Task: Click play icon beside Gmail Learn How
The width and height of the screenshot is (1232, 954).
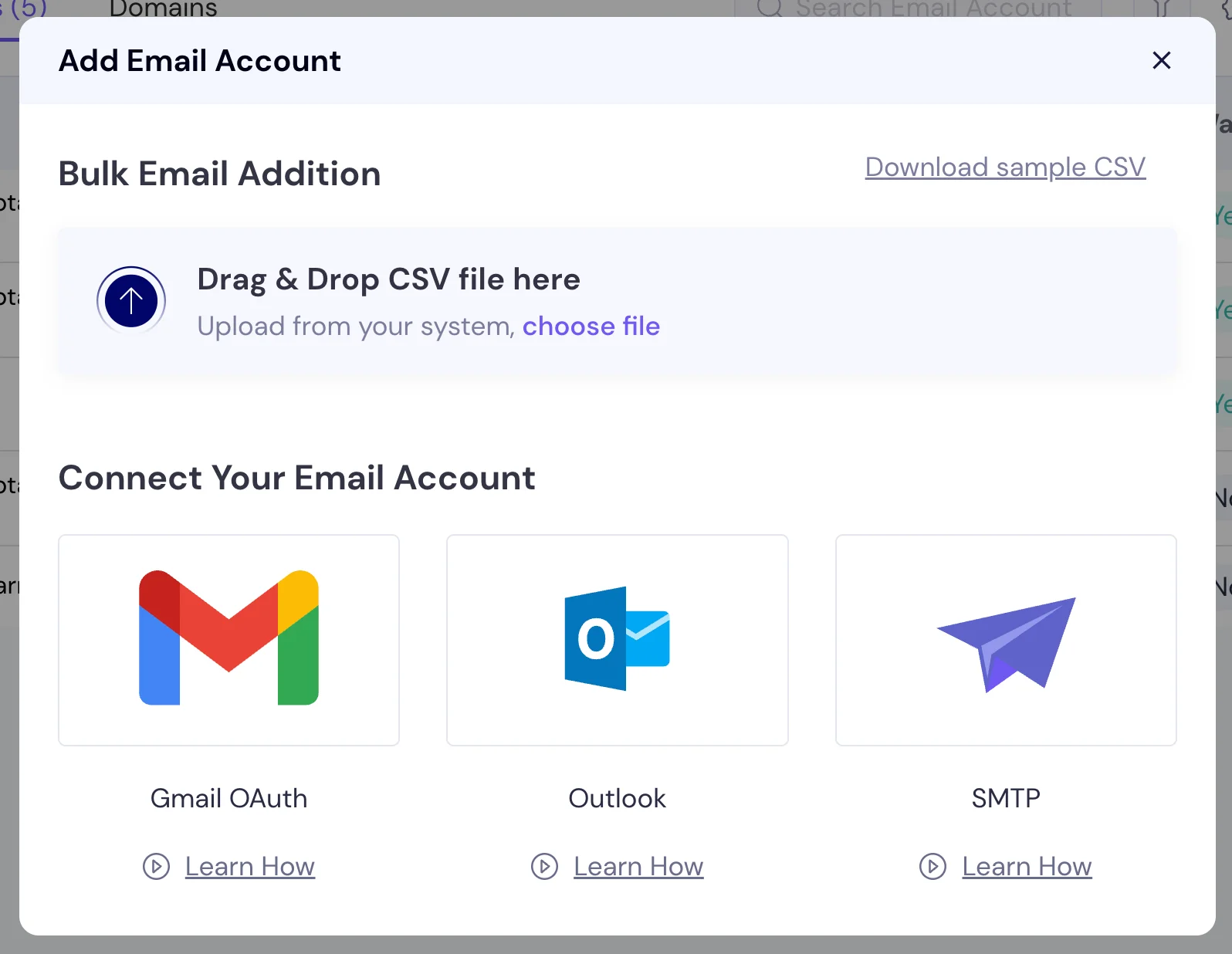Action: [x=156, y=867]
